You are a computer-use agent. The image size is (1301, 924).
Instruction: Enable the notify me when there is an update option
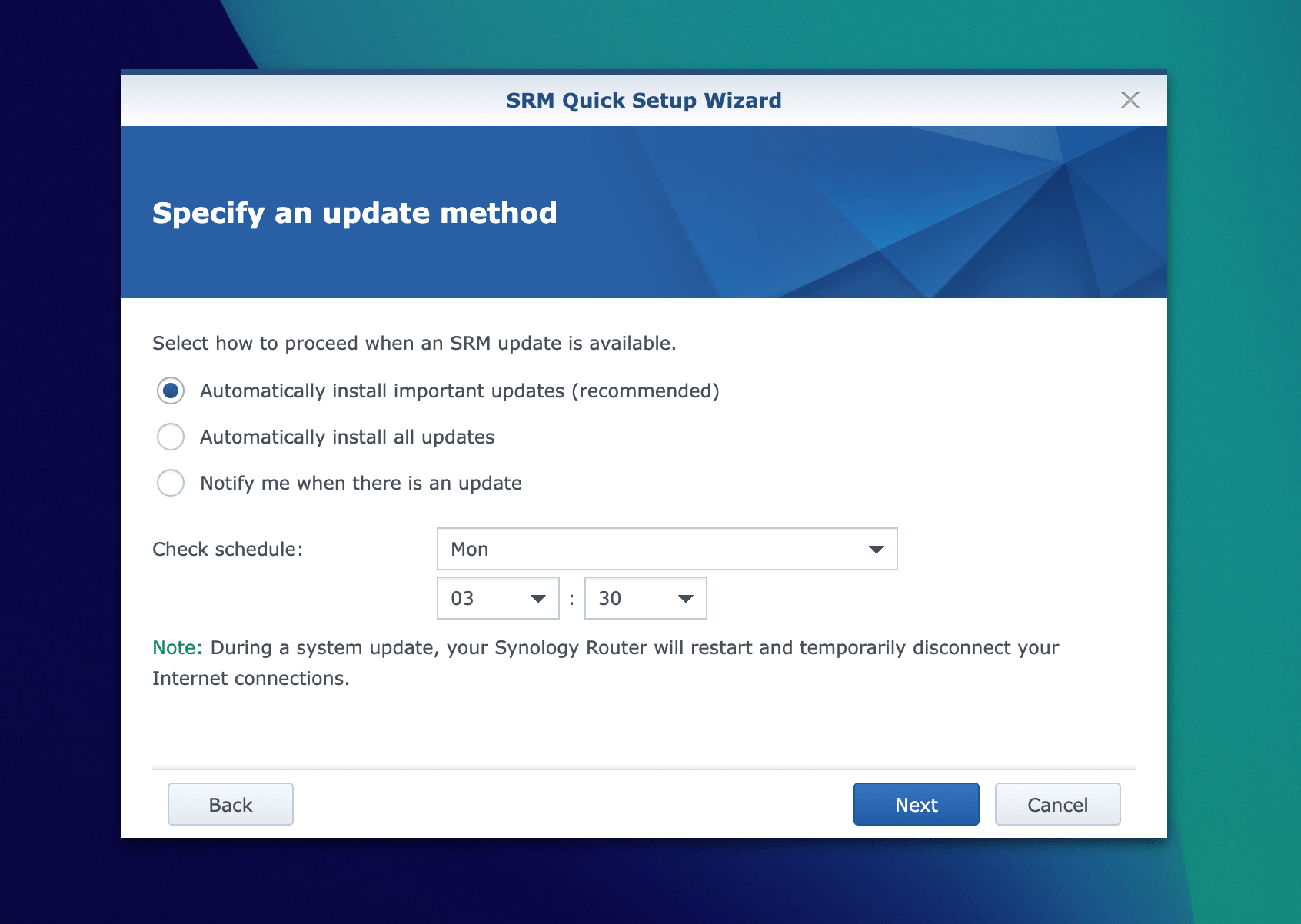[171, 483]
